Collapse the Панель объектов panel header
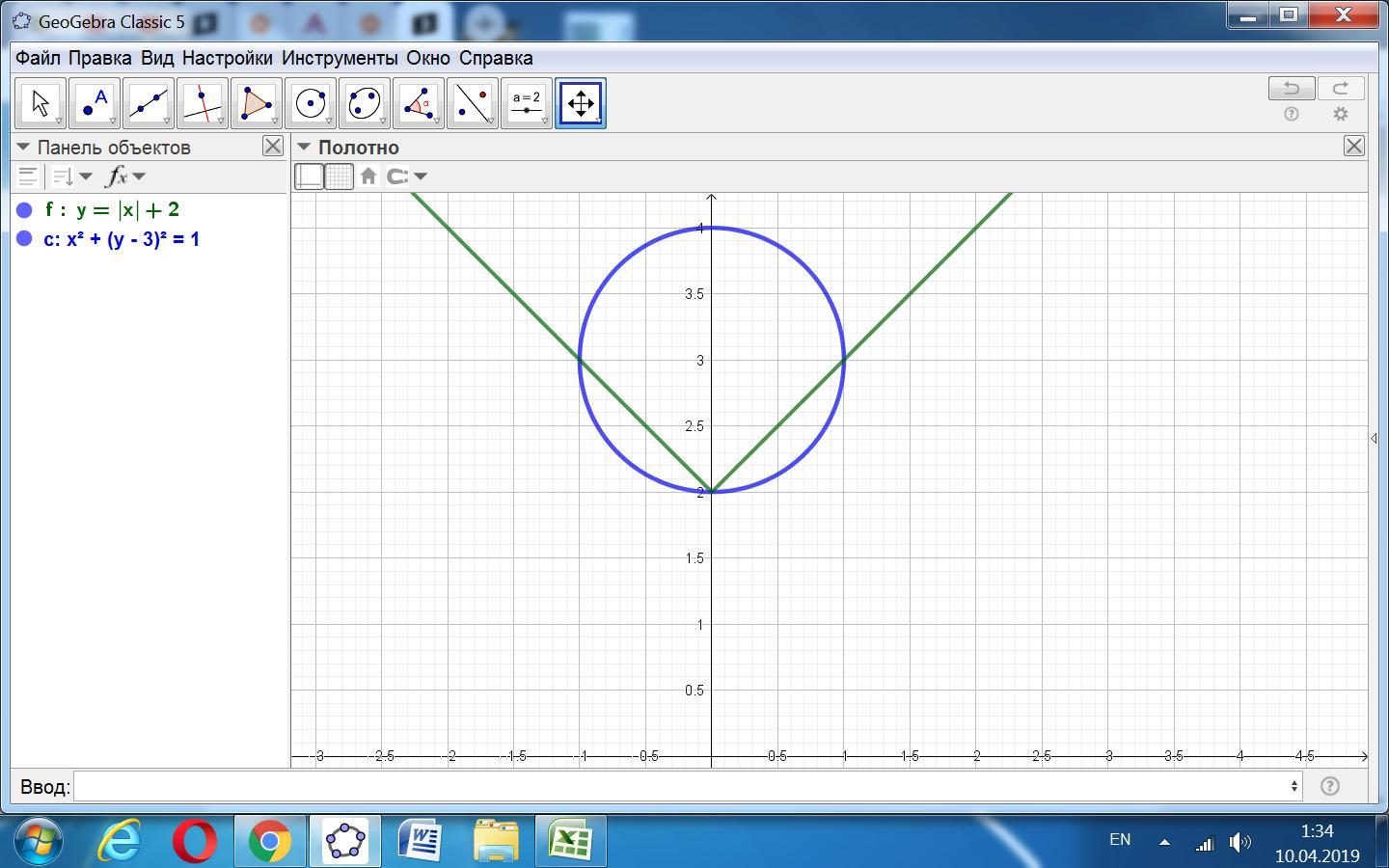Viewport: 1389px width, 868px height. (24, 148)
